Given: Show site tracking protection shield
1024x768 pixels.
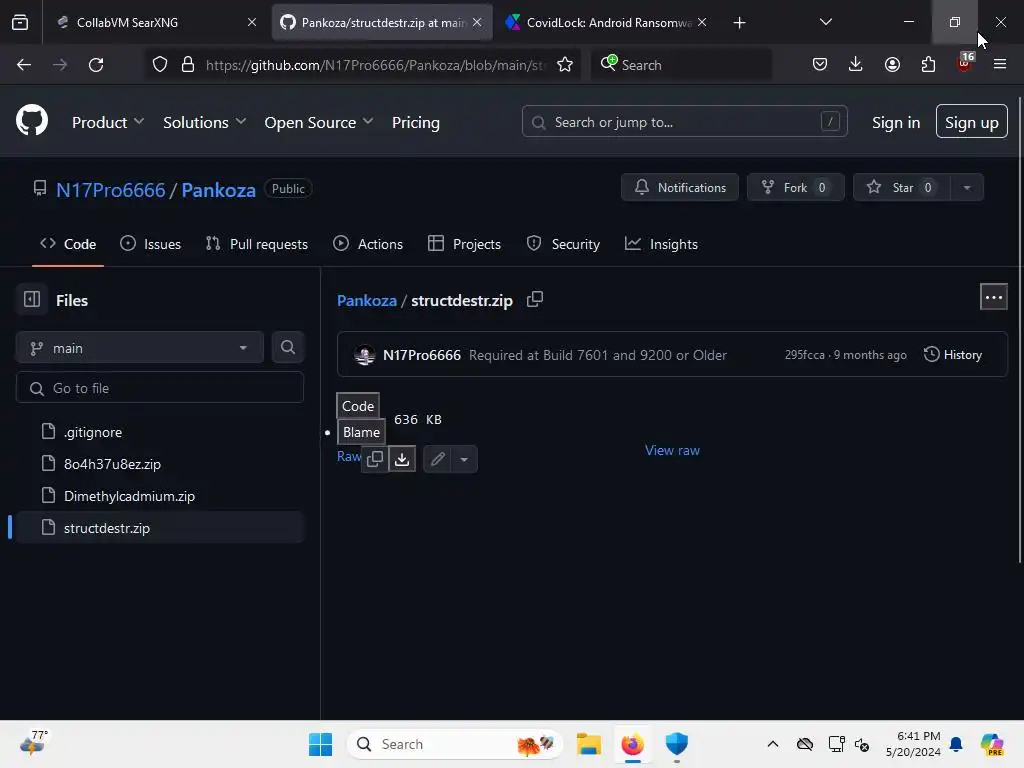Looking at the screenshot, I should [x=160, y=65].
